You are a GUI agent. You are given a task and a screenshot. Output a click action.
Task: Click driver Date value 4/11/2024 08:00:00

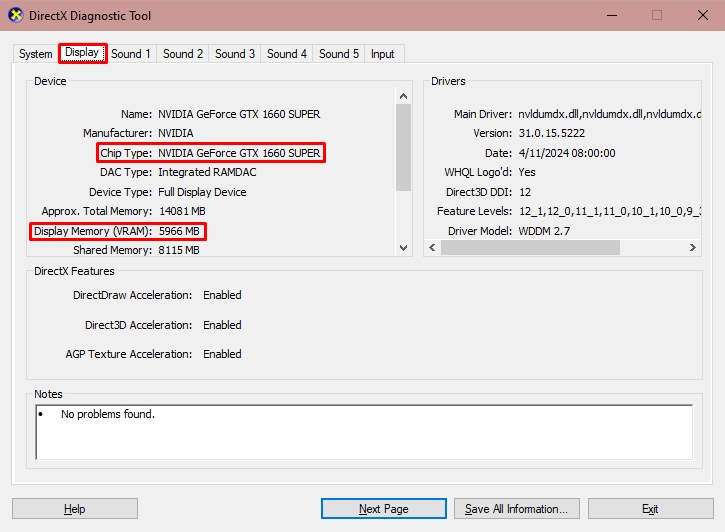(567, 153)
